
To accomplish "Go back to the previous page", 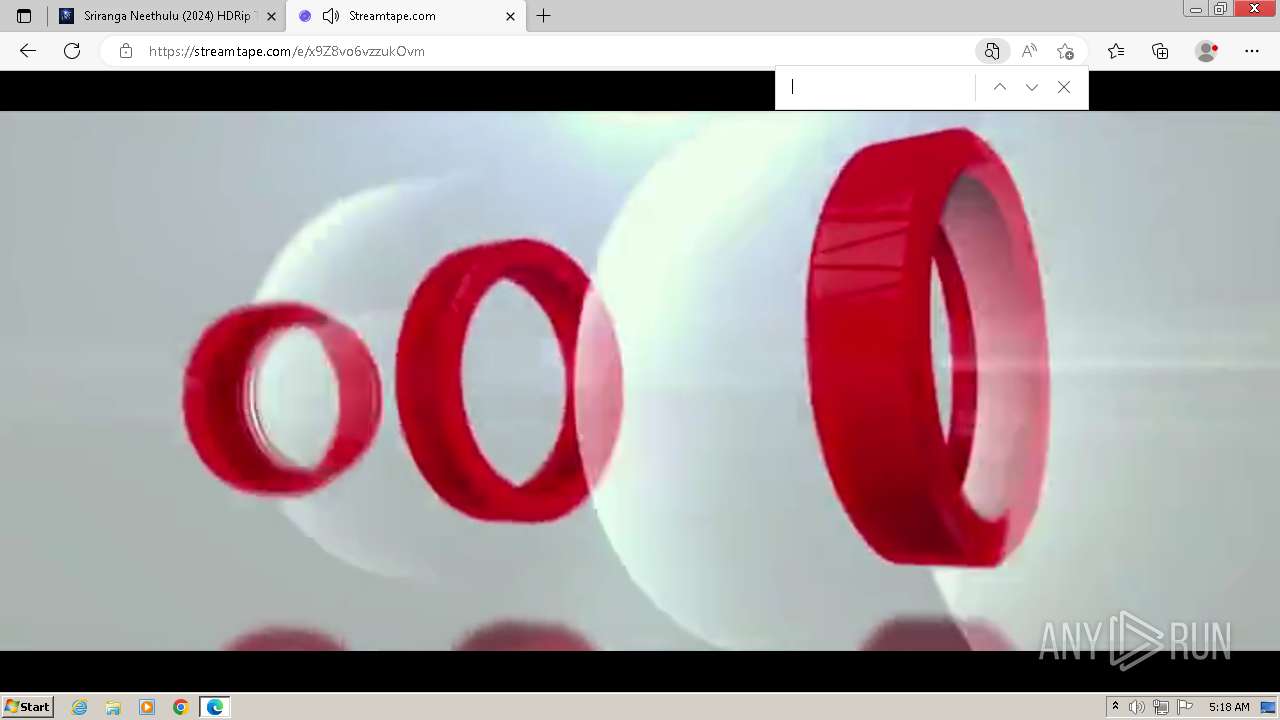I will (x=28, y=51).
